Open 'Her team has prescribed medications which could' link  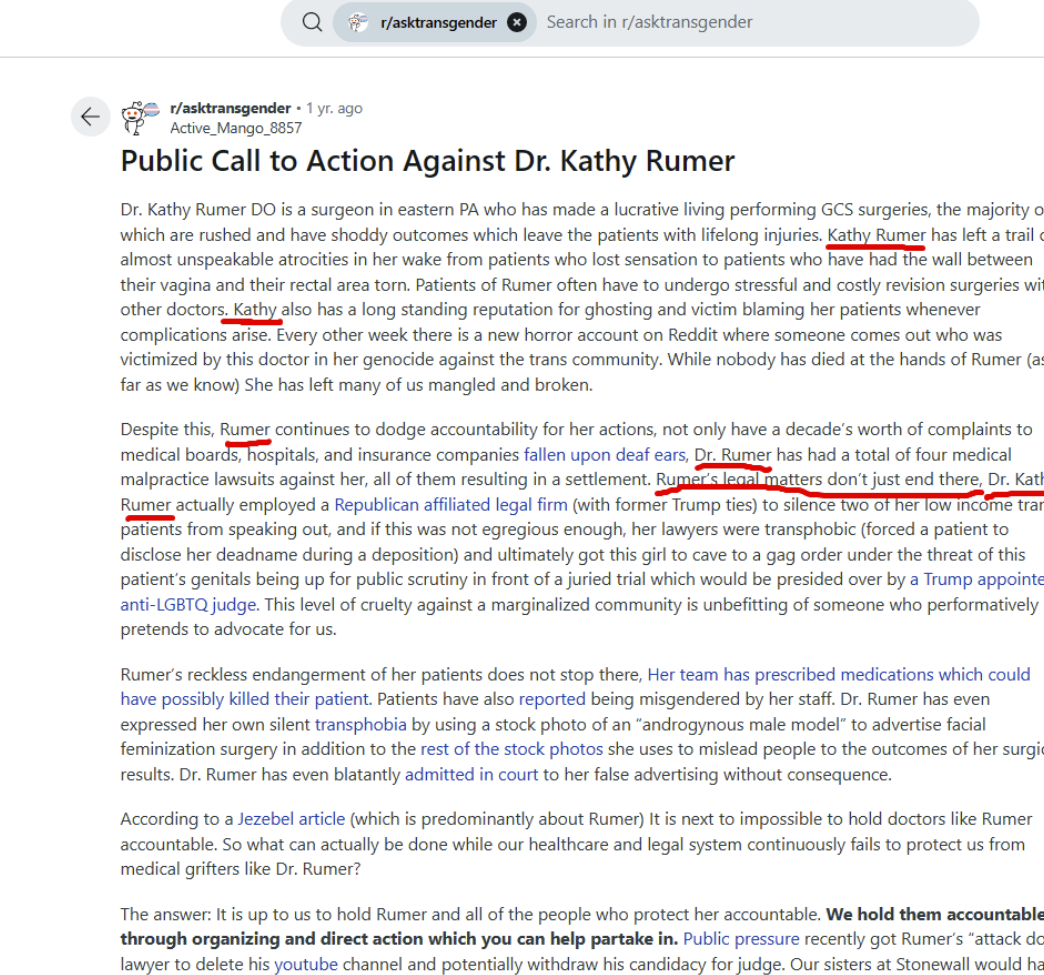point(839,675)
